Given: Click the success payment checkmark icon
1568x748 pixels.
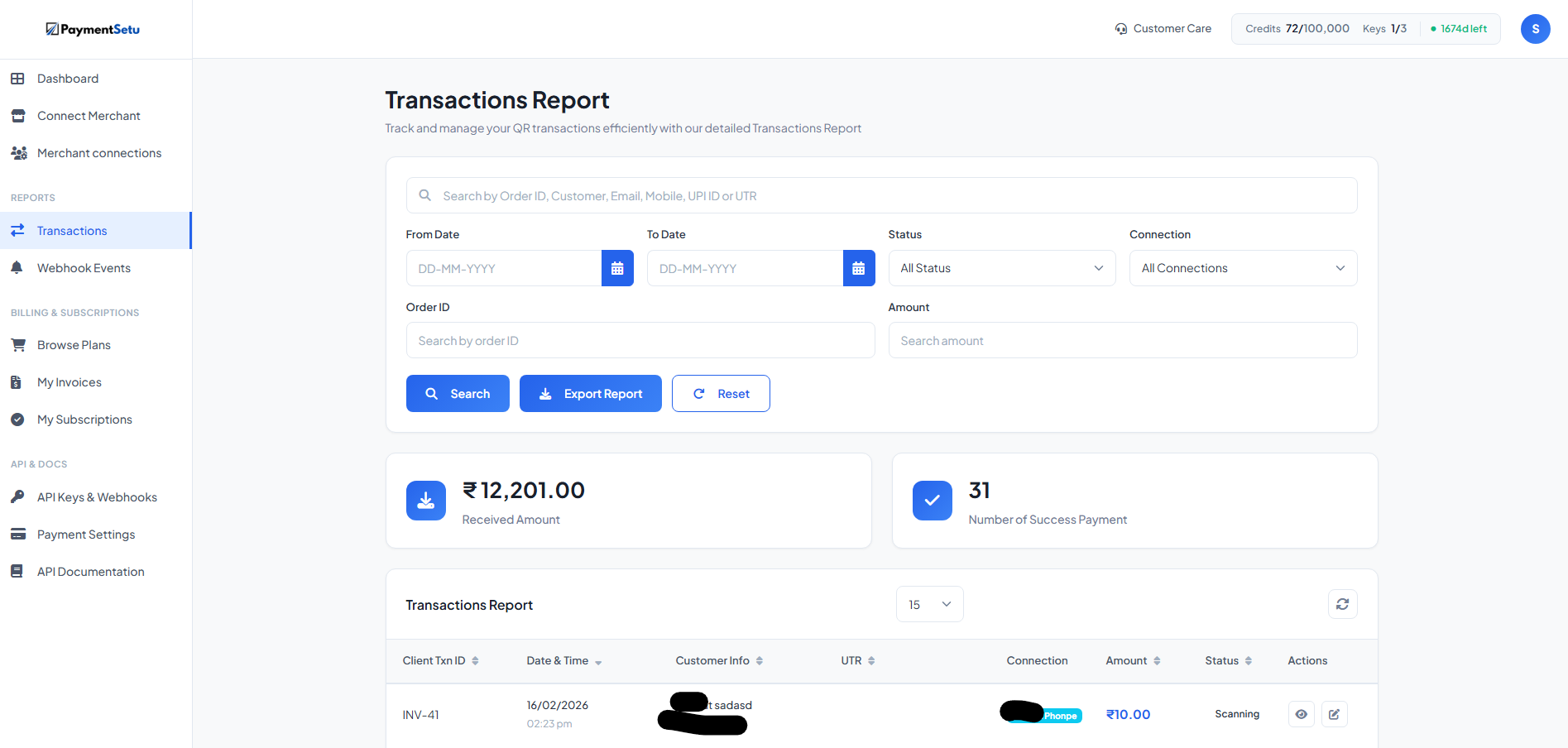Looking at the screenshot, I should pos(932,501).
